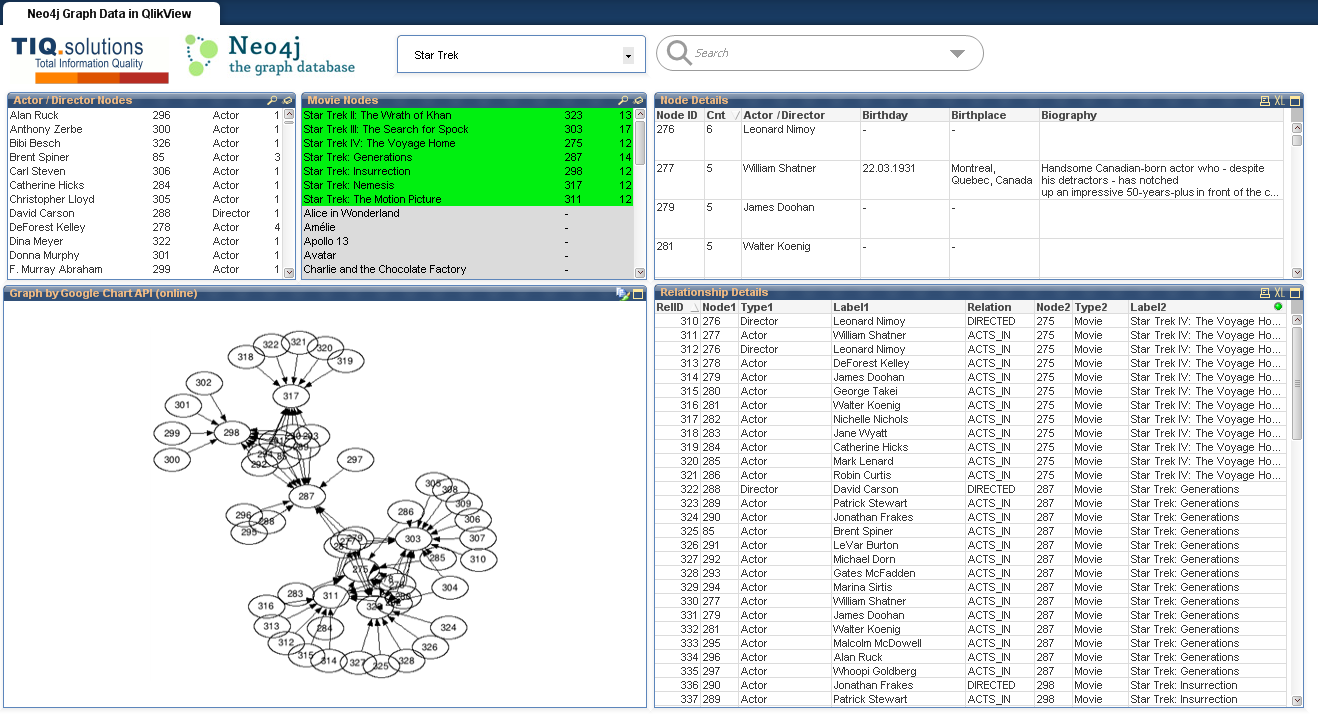
Task: Click print icon in Relationship Details header
Action: (1264, 293)
